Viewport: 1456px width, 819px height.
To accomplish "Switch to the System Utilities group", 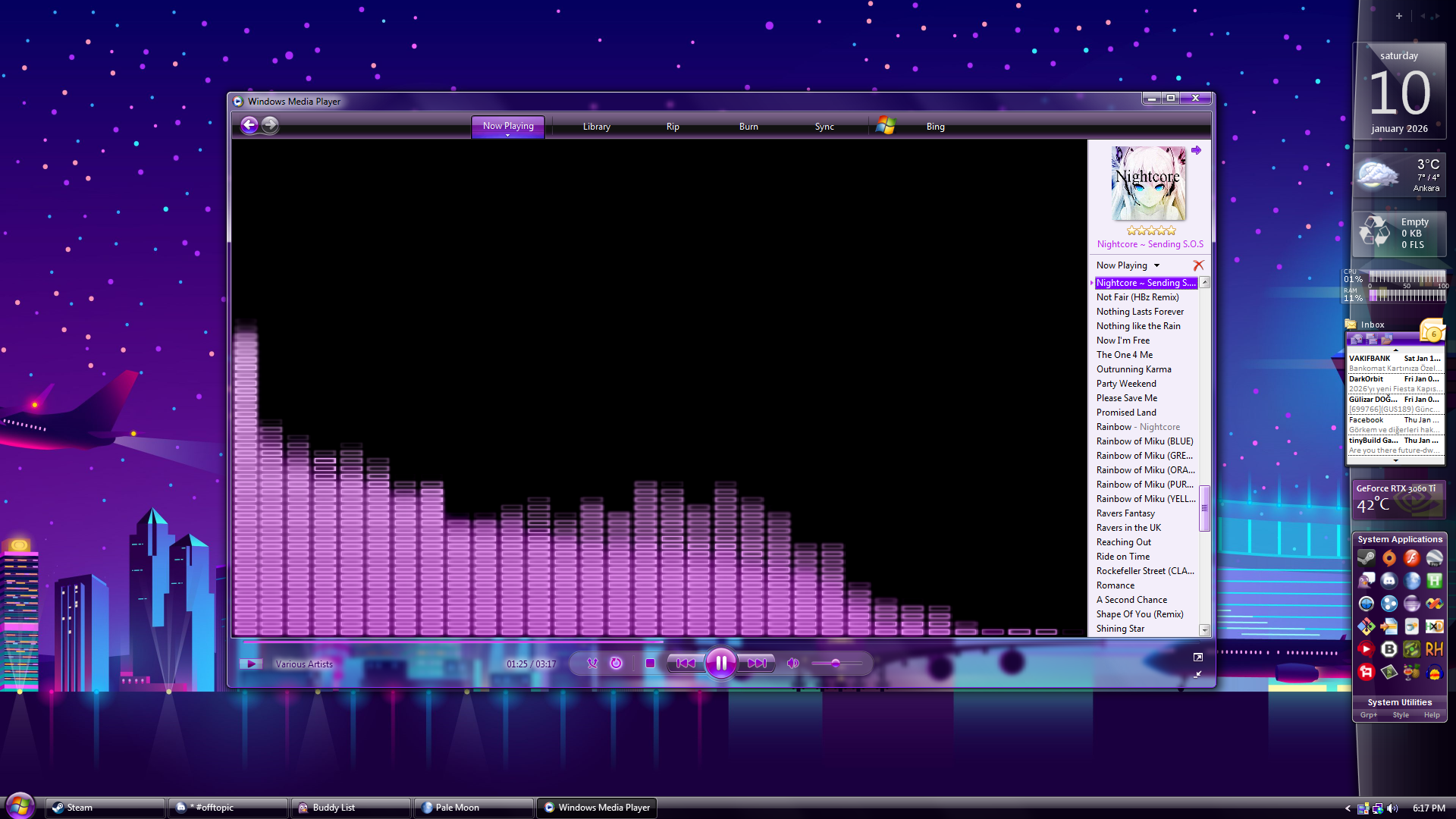I will click(x=1400, y=702).
